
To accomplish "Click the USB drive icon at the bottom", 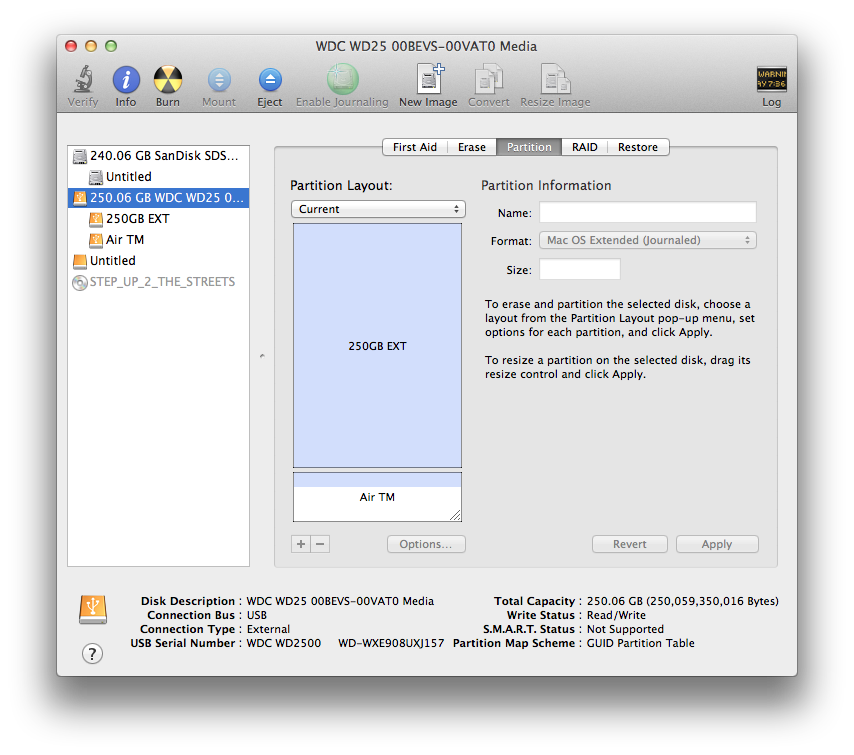I will coord(93,610).
